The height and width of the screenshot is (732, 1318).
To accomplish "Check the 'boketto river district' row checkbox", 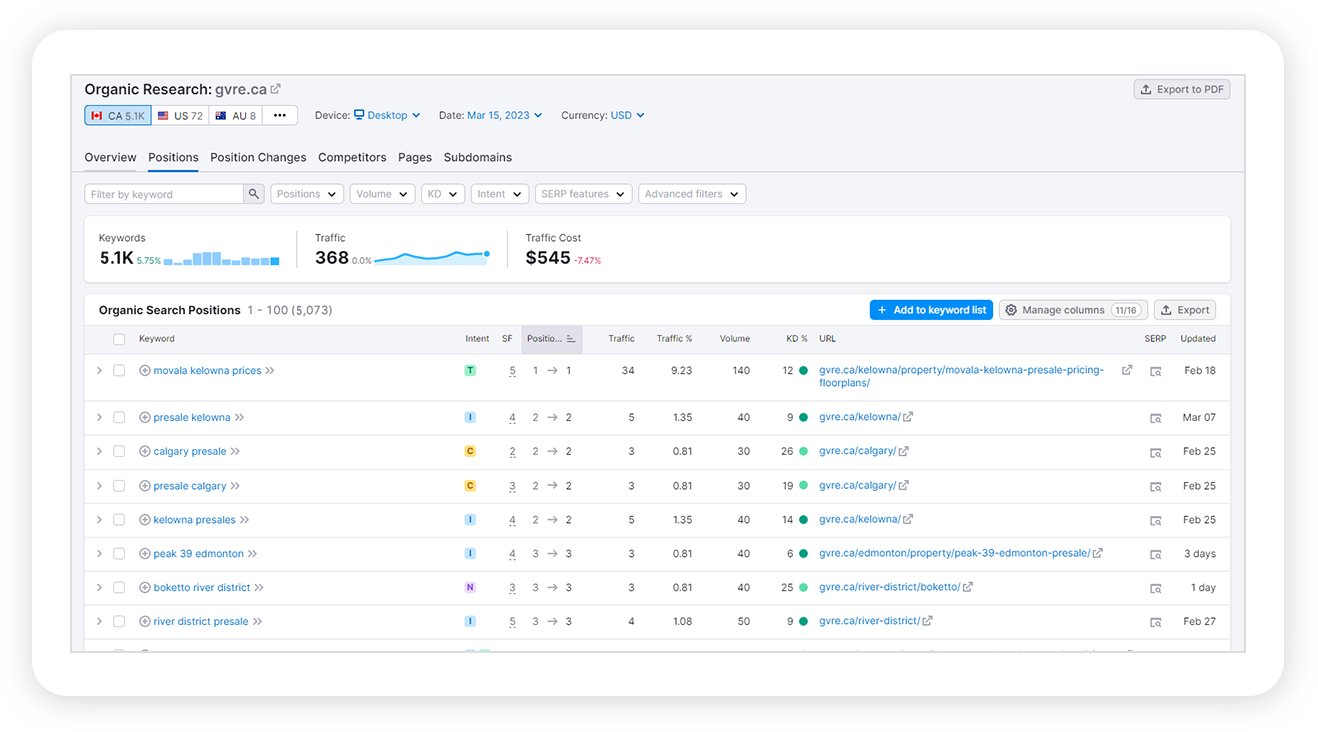I will tap(119, 587).
